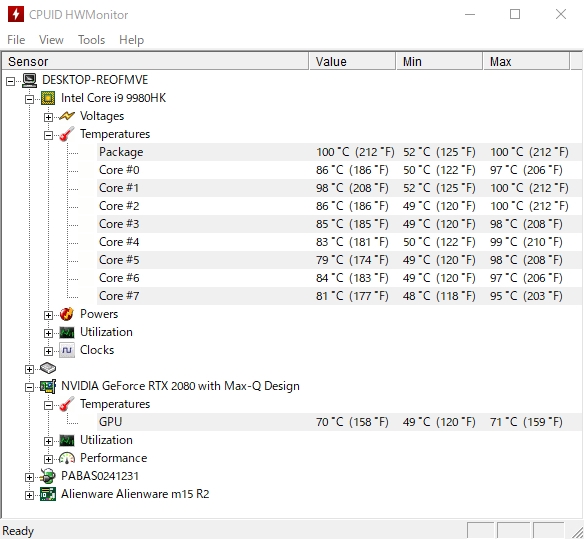Click the hard drive icon in tree

(x=48, y=368)
